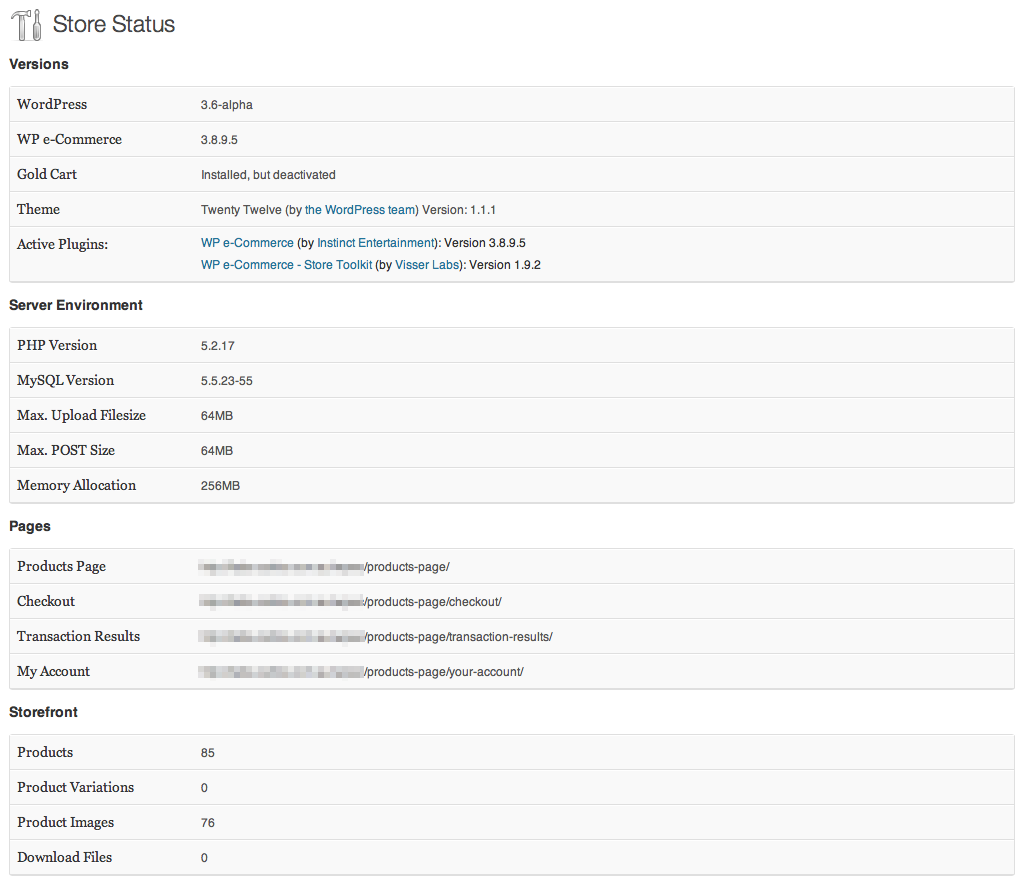The image size is (1025, 889).
Task: Select the WordPress version value 3.6-alpha
Action: coord(227,105)
